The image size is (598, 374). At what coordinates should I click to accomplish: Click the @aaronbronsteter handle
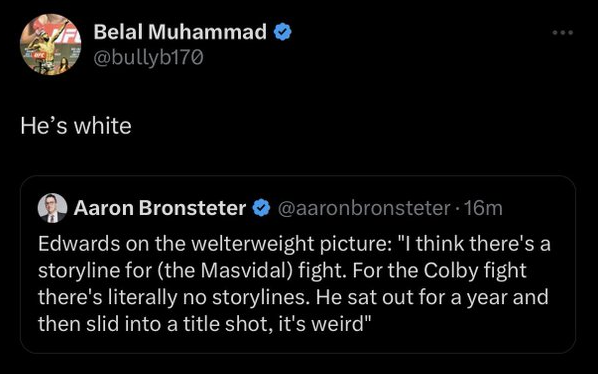(364, 208)
